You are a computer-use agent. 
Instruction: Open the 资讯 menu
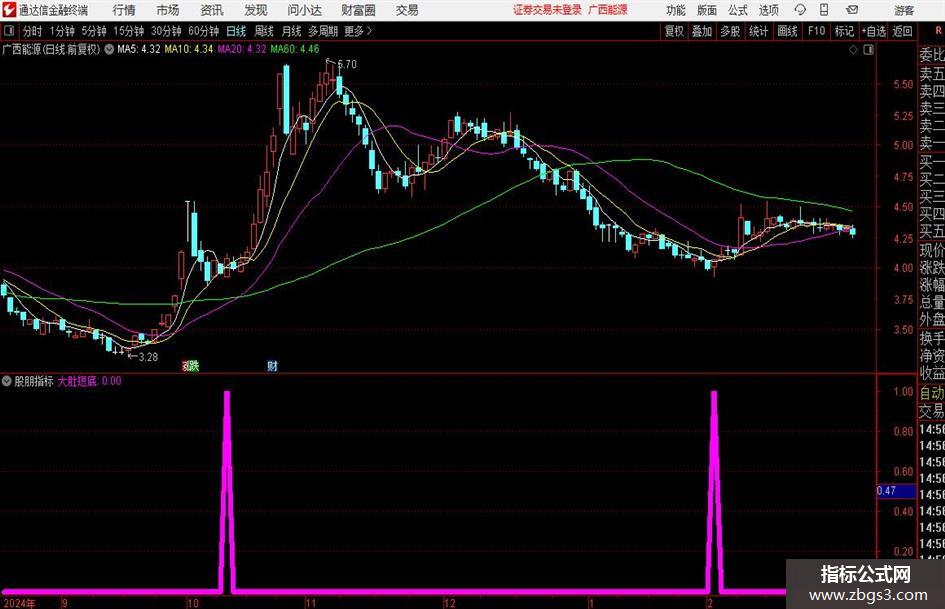click(212, 10)
